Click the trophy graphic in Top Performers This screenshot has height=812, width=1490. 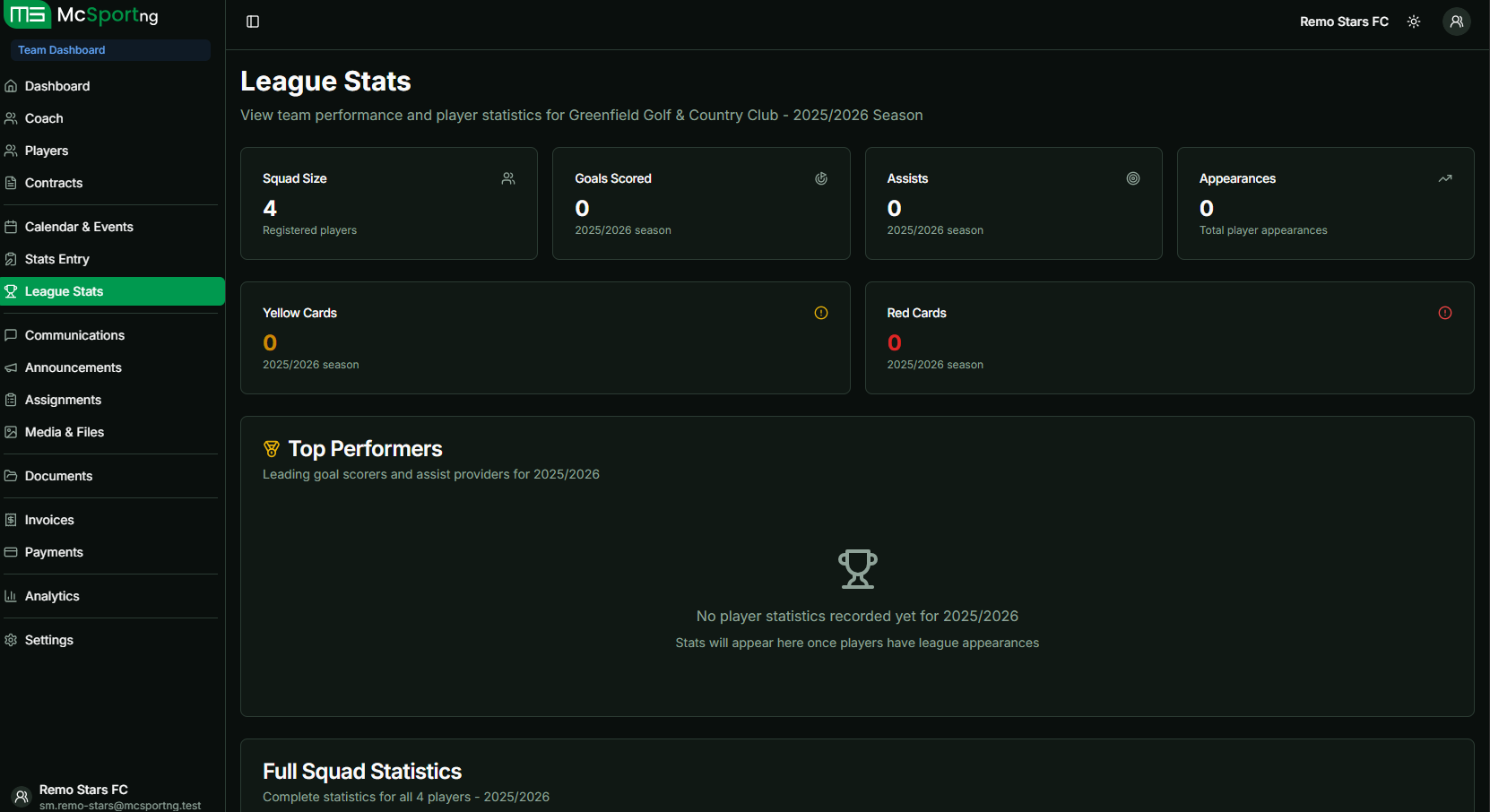[x=857, y=568]
